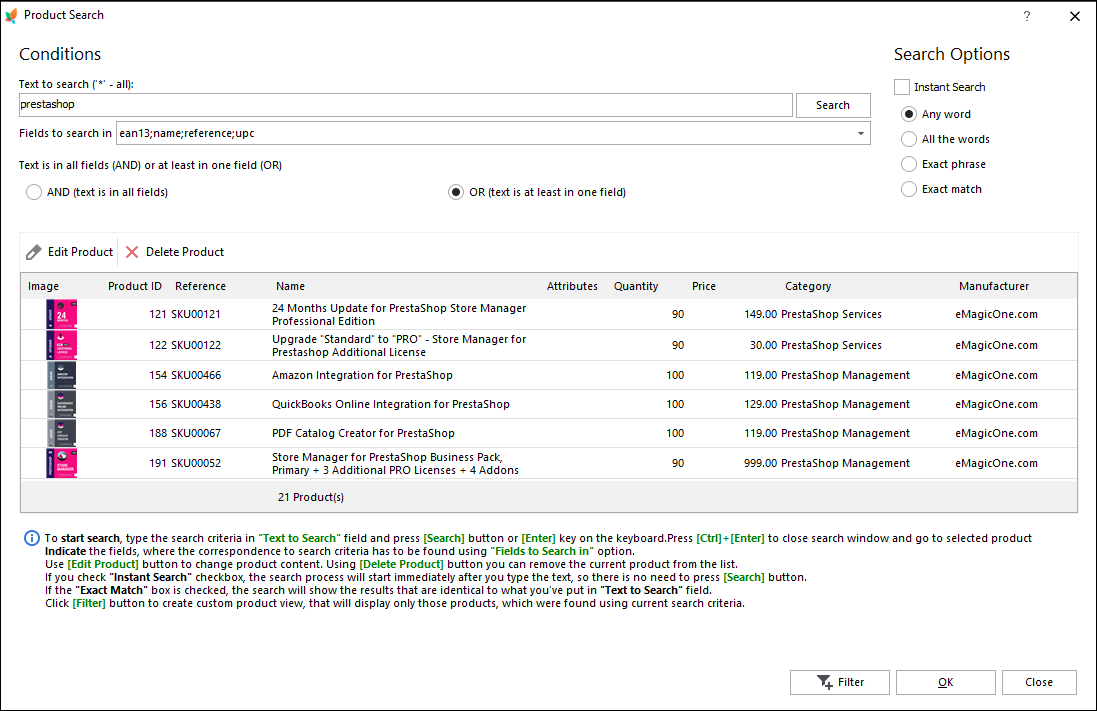The width and height of the screenshot is (1097, 711).
Task: Close the Product Search window
Action: tap(1075, 16)
